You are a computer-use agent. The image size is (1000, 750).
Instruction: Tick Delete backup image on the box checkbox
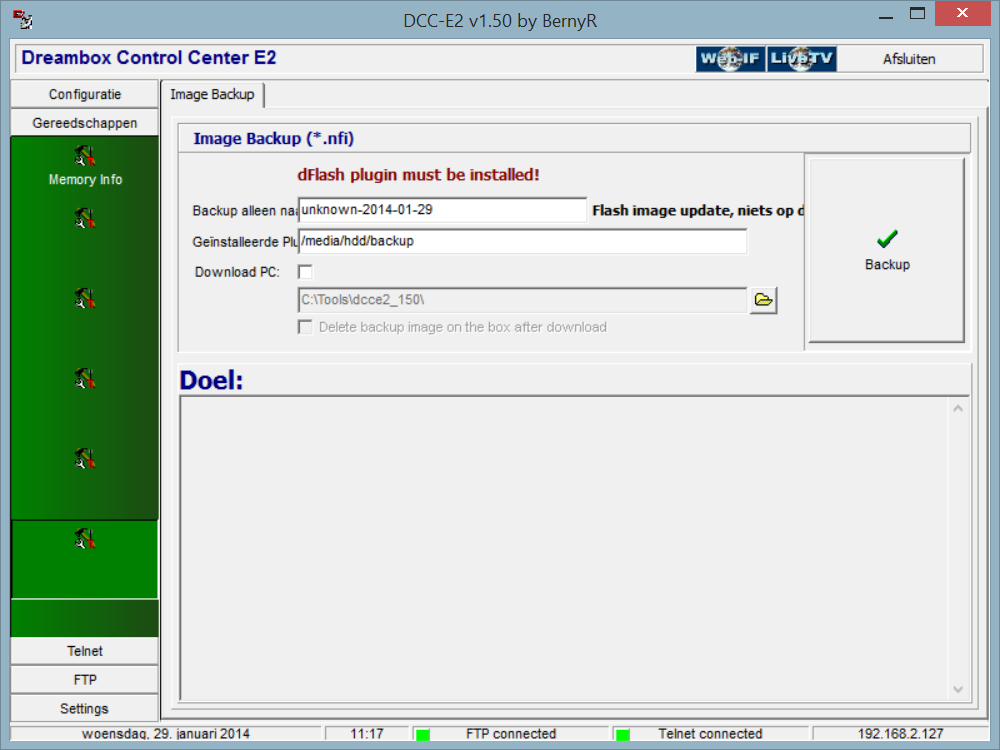coord(305,327)
